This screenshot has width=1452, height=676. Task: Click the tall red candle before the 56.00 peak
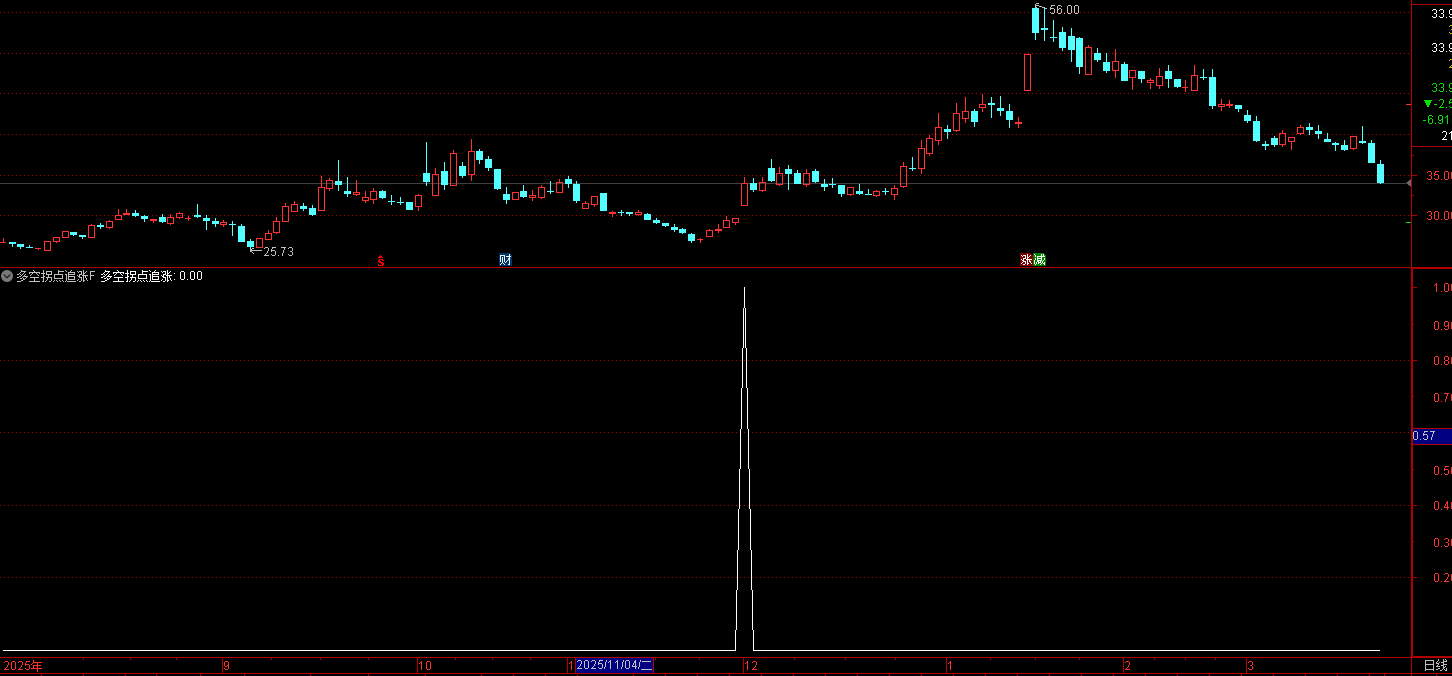(x=1027, y=72)
